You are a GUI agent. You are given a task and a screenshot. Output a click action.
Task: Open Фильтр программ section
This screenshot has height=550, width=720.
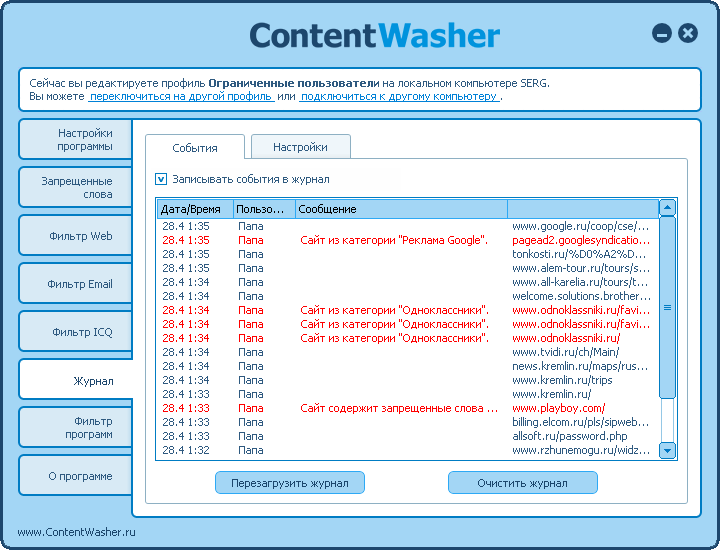[75, 427]
